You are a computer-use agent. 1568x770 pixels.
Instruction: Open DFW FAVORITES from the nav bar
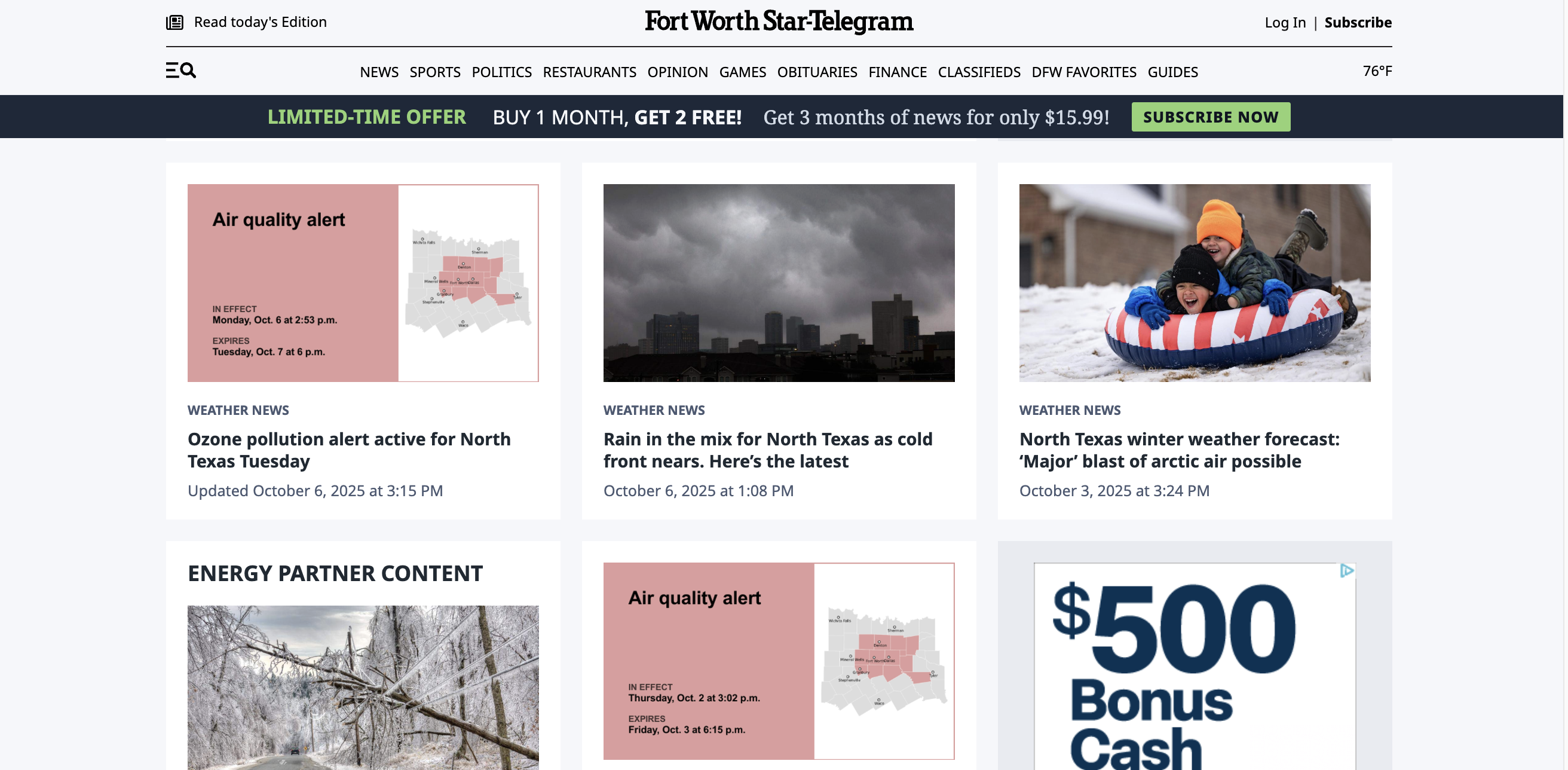(x=1083, y=72)
